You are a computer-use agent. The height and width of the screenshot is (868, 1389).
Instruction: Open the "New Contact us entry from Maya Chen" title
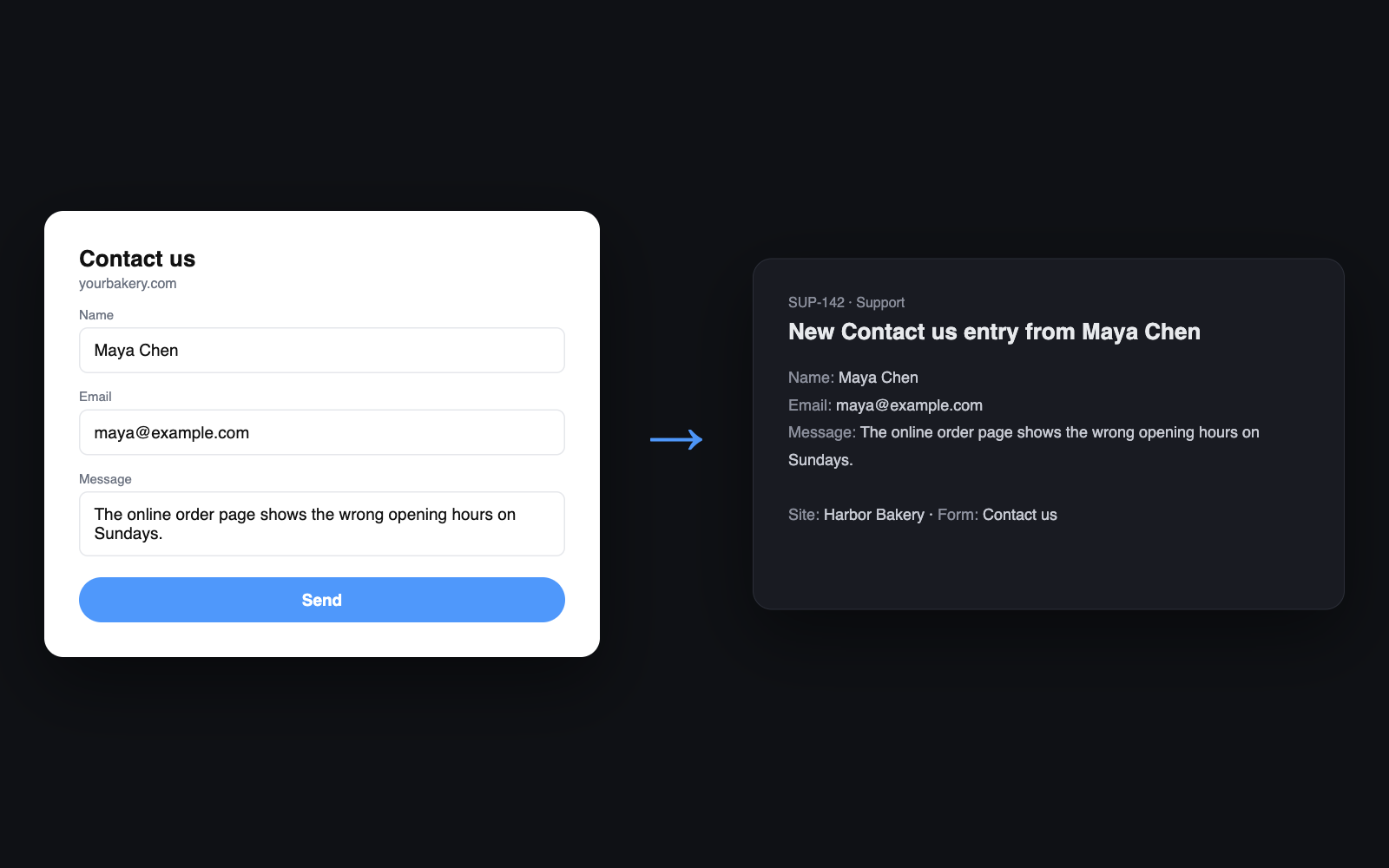[x=994, y=332]
